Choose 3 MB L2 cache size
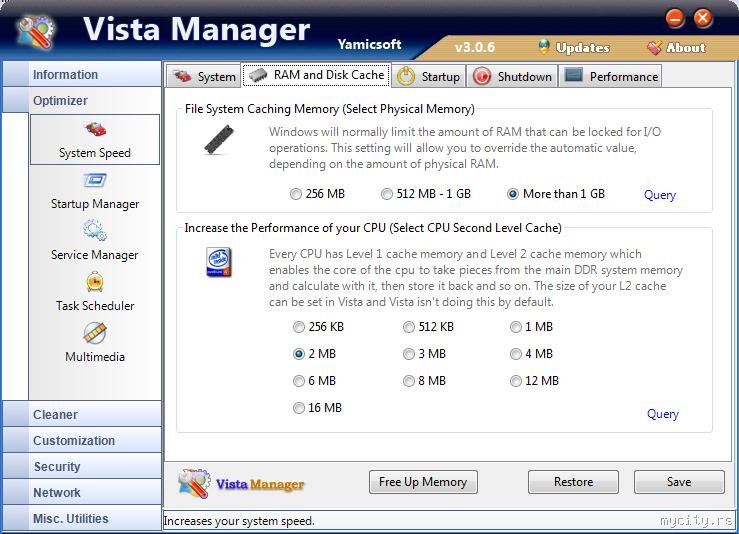739x534 pixels. pyautogui.click(x=425, y=354)
